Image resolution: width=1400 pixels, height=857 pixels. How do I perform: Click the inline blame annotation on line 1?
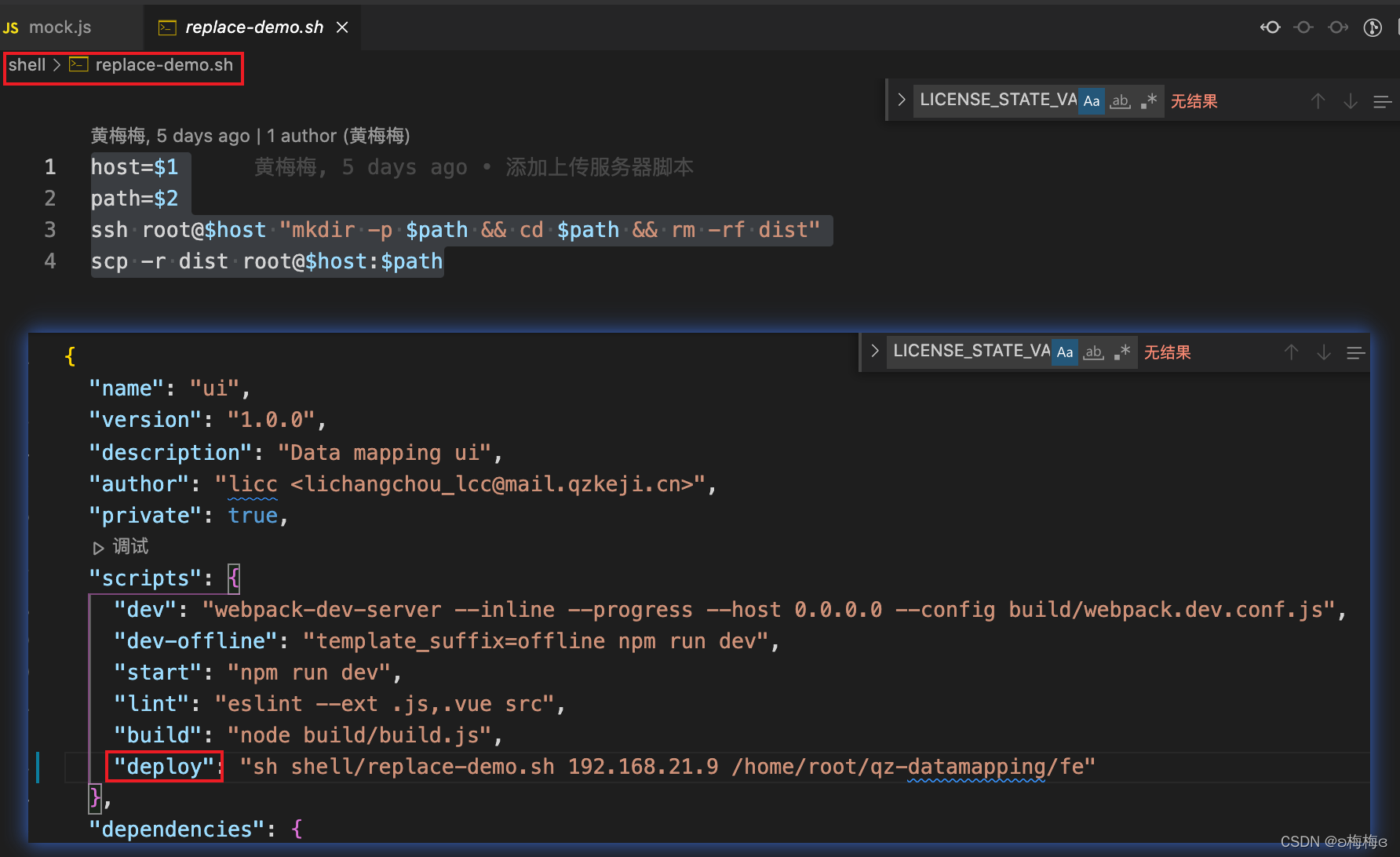474,167
